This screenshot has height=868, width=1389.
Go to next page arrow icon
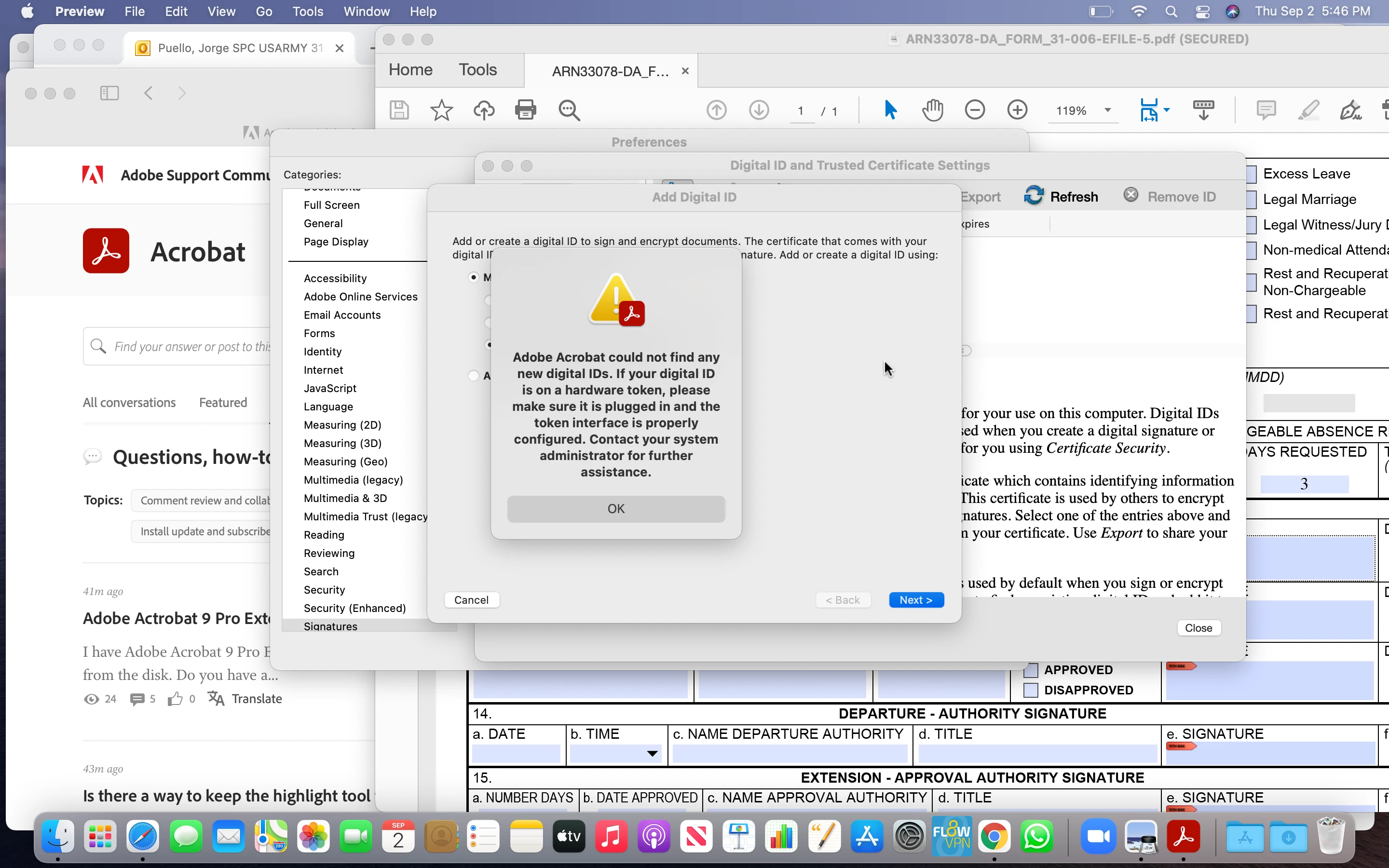pyautogui.click(x=759, y=109)
